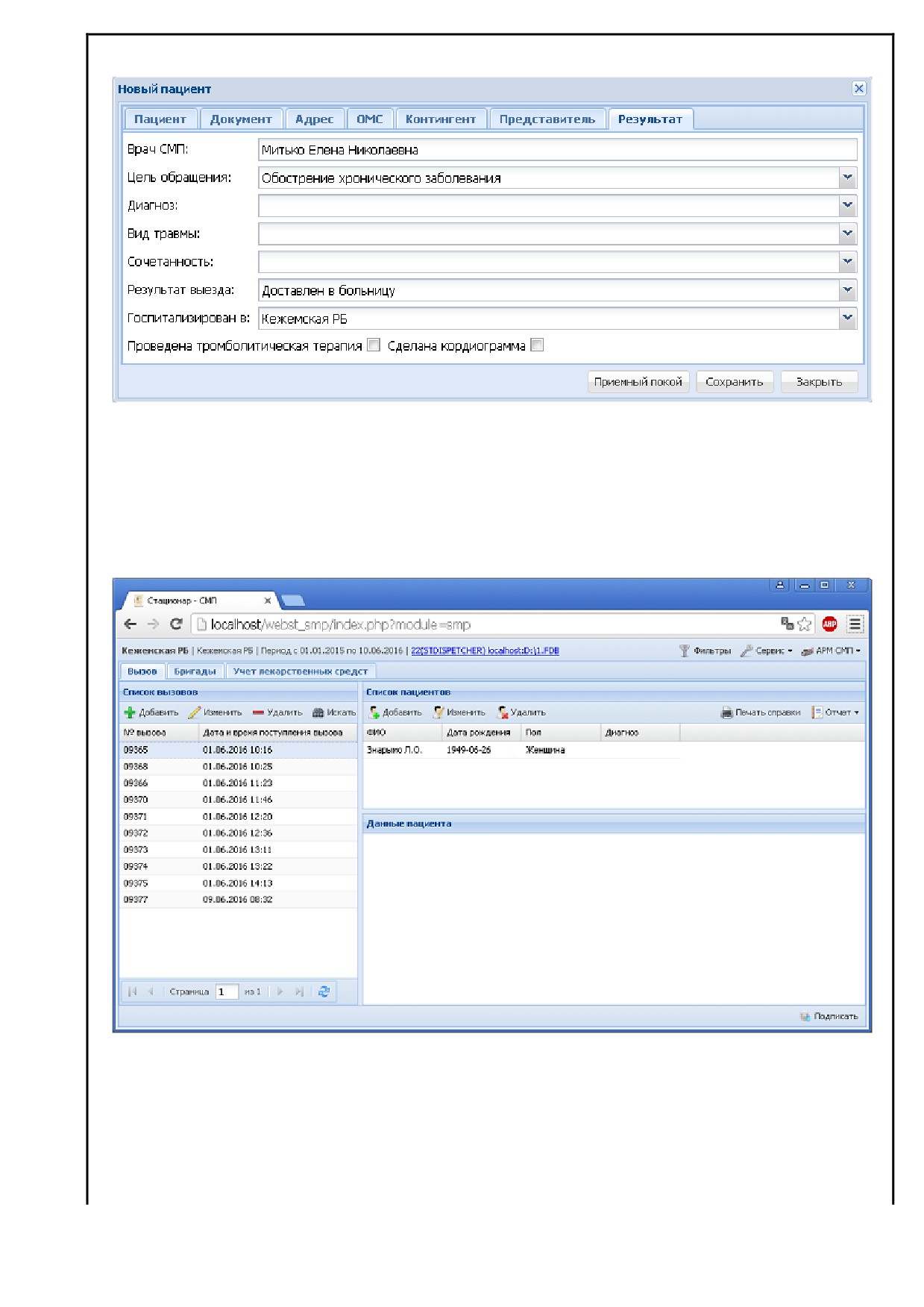Click Удалить in Список вызовов toolbar
Screen dimensions: 924x1307
277,712
